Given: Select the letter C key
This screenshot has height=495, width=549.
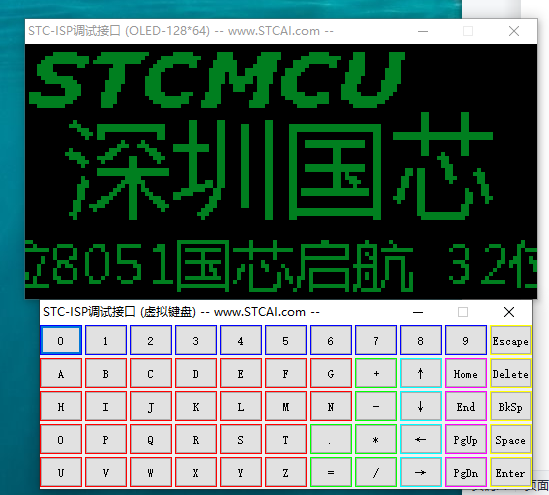Looking at the screenshot, I should click(151, 374).
